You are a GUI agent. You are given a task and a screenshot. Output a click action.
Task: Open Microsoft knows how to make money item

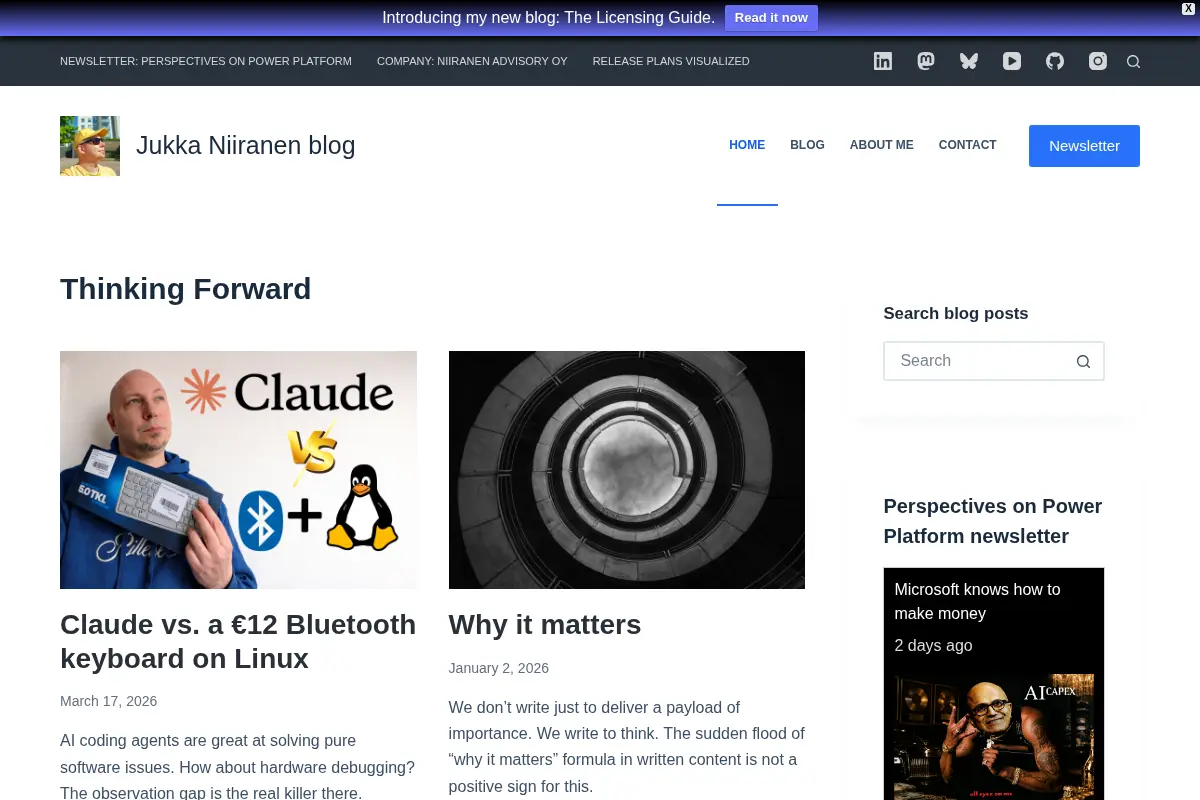click(x=977, y=601)
